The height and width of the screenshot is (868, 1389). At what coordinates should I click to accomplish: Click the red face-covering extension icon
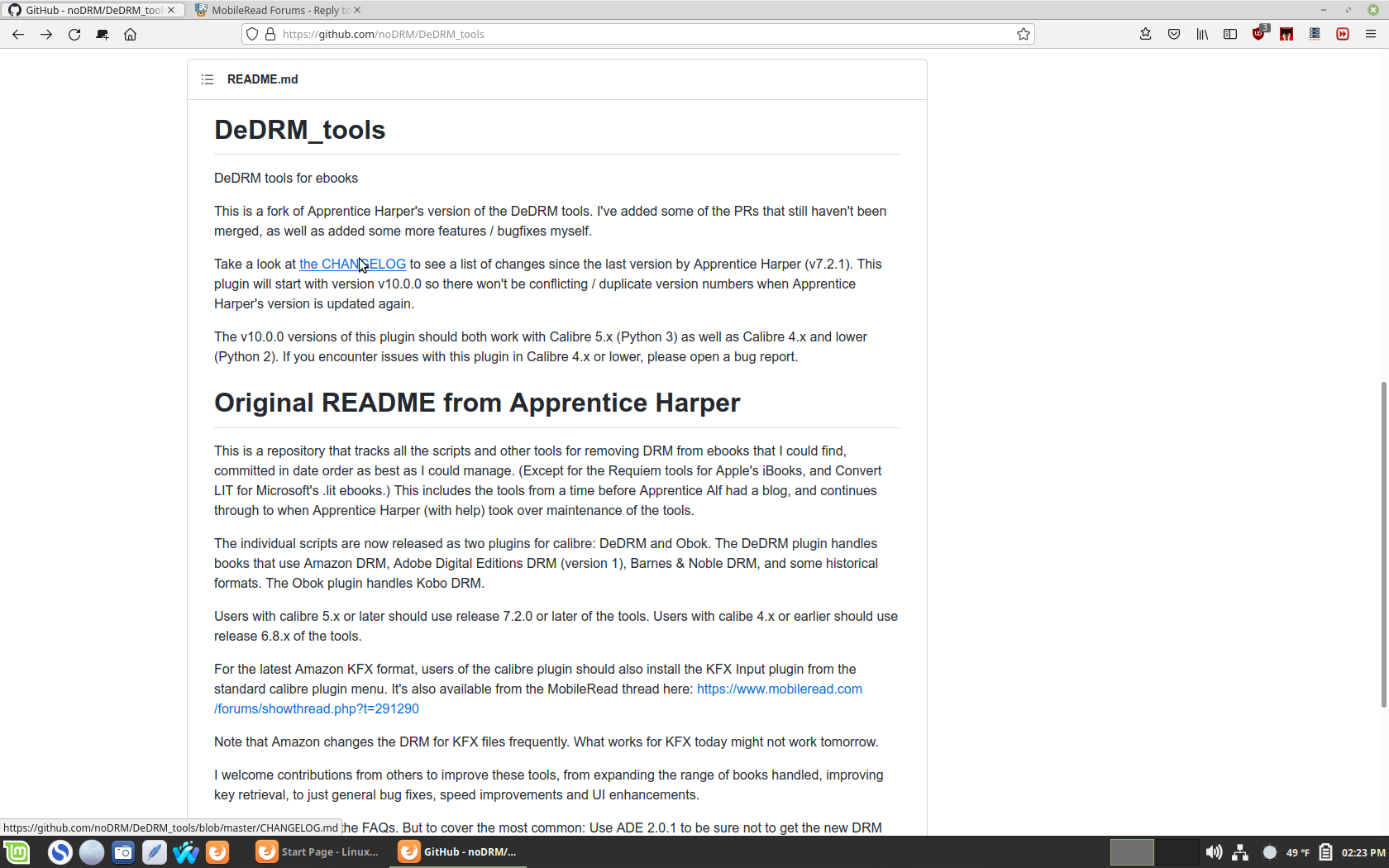pyautogui.click(x=1286, y=34)
